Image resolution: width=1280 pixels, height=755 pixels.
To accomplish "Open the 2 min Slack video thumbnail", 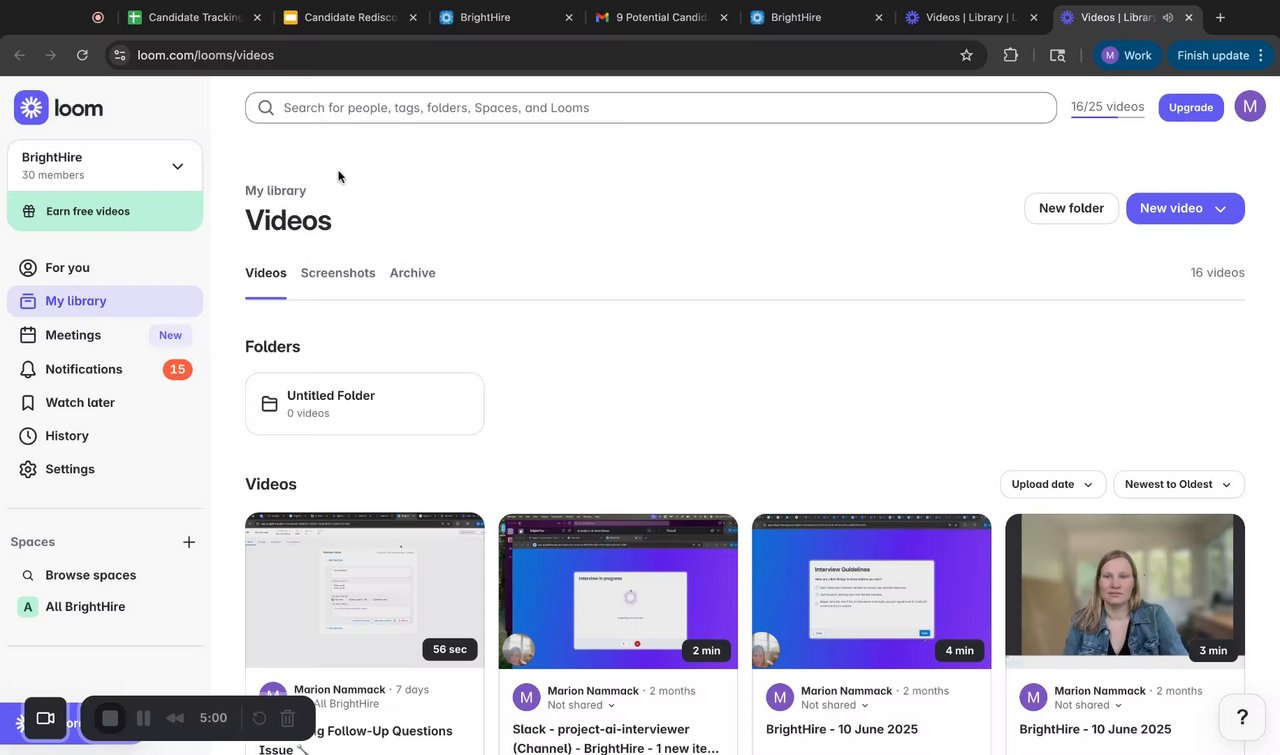I will pyautogui.click(x=618, y=591).
